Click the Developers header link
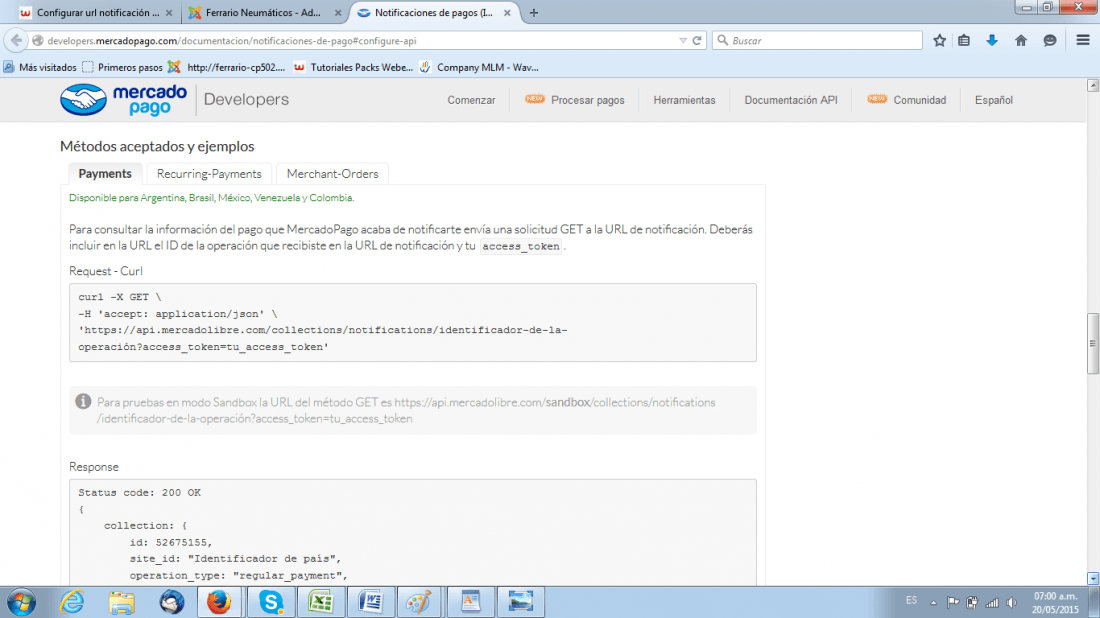1100x618 pixels. point(246,100)
